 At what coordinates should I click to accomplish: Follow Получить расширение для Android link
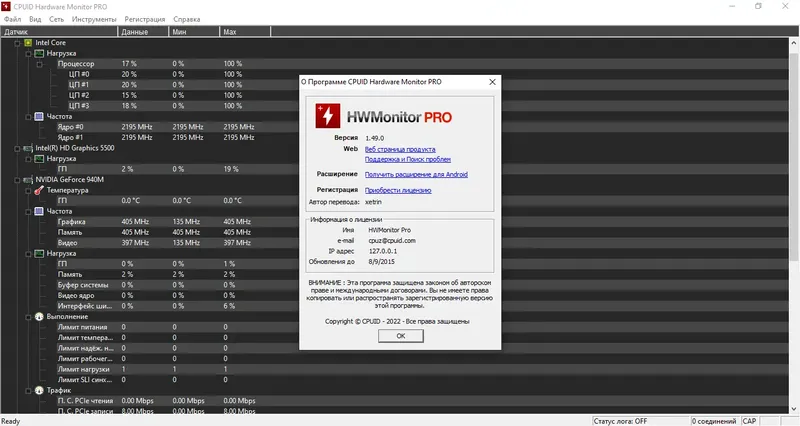pyautogui.click(x=416, y=174)
